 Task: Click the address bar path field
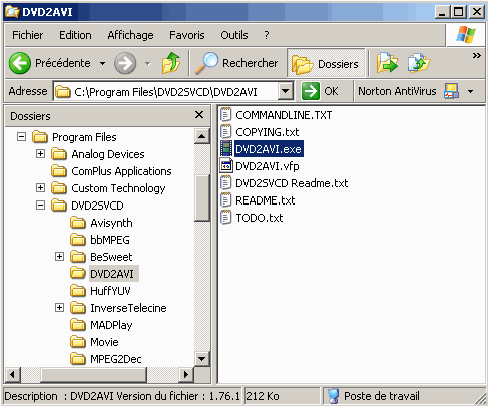[166, 92]
